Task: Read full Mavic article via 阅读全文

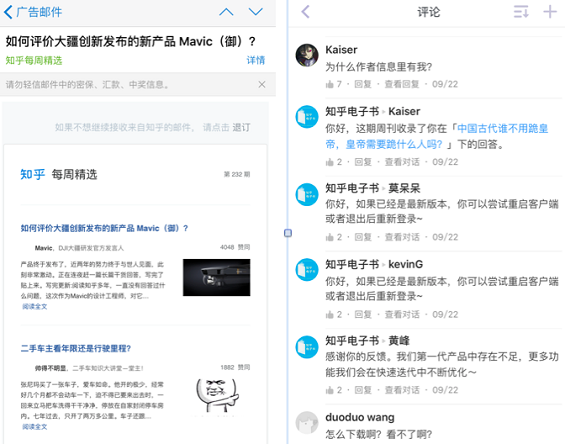Action: coord(35,306)
